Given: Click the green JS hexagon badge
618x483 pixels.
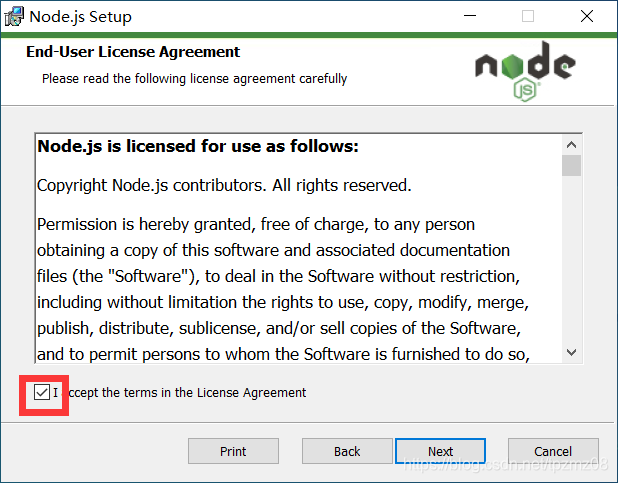Looking at the screenshot, I should (525, 90).
